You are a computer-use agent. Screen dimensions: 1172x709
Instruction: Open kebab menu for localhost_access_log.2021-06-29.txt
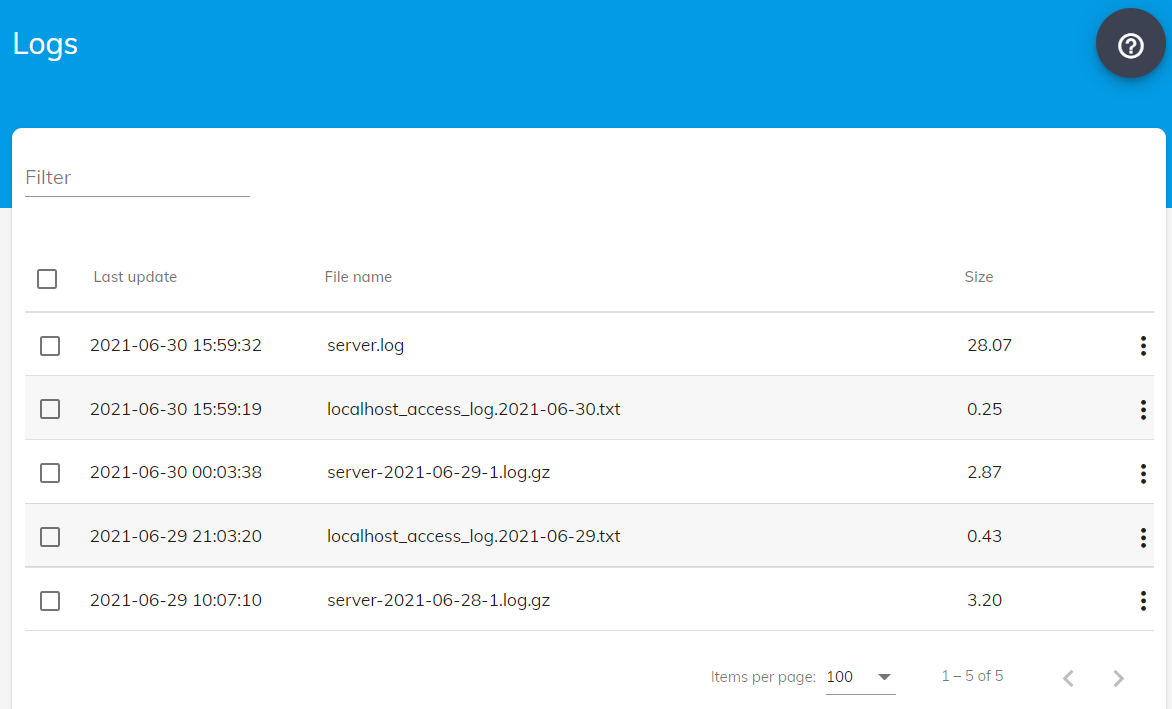(1143, 537)
